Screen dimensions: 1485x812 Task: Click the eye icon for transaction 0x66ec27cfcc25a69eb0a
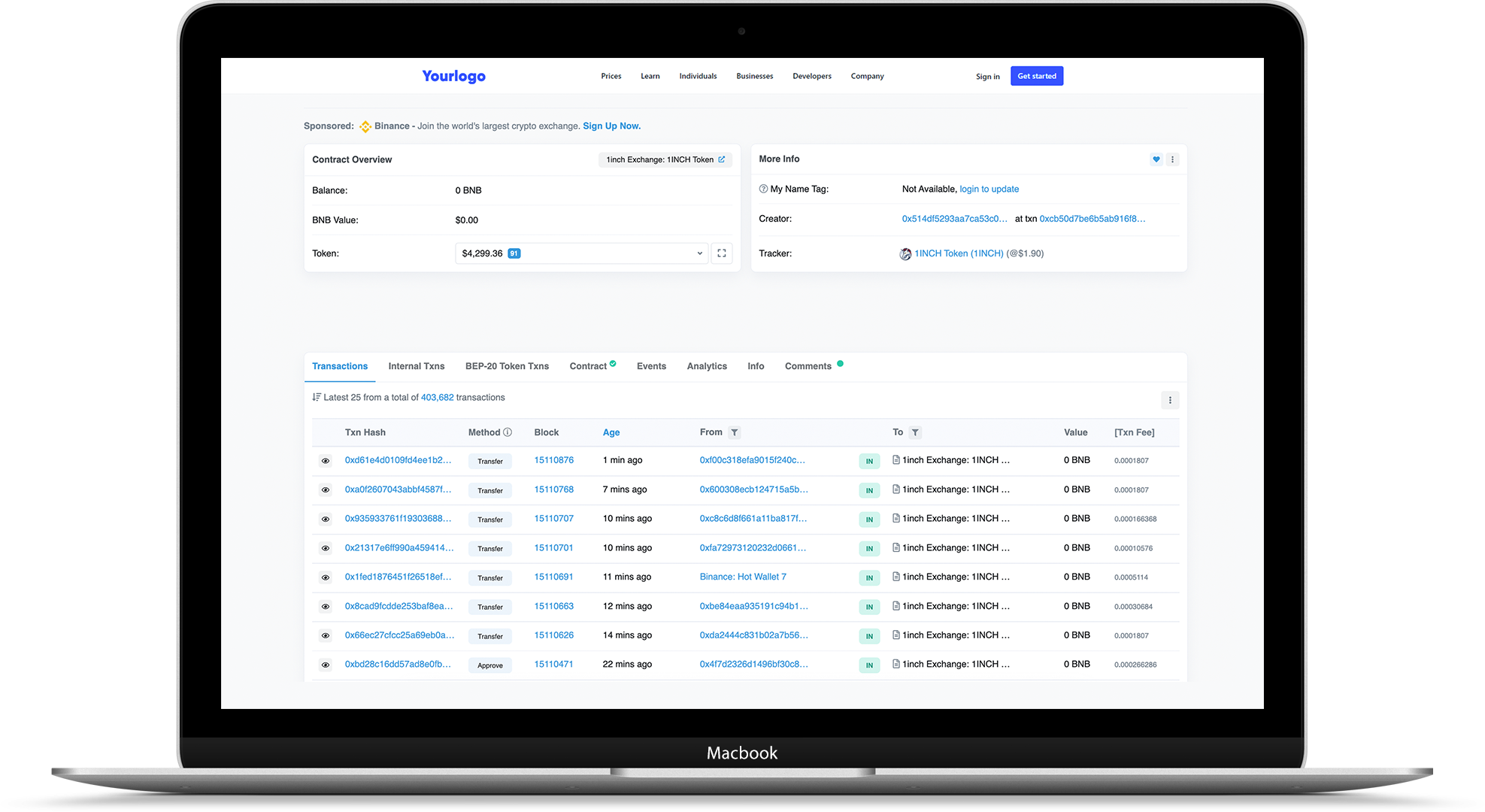click(326, 636)
